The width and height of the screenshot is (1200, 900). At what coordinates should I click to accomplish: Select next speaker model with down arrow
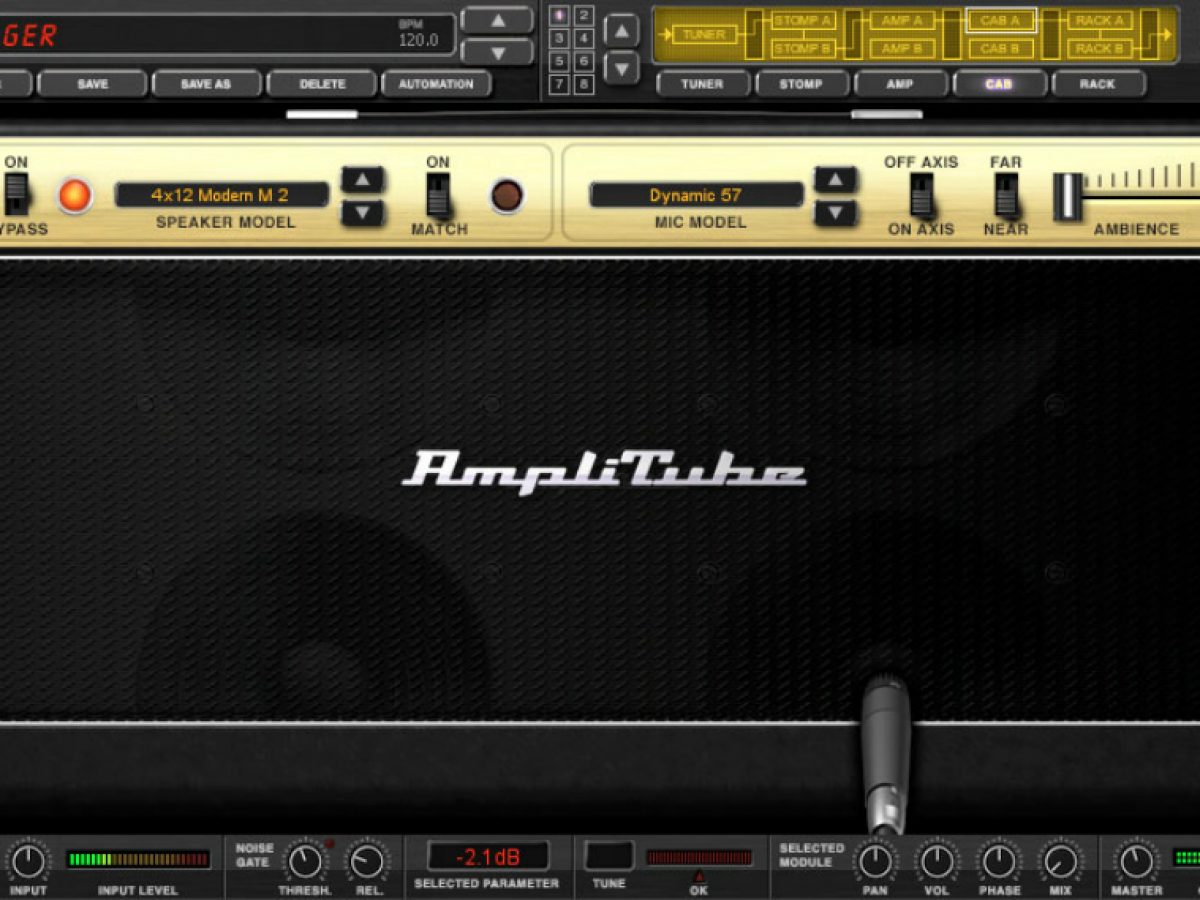coord(362,213)
